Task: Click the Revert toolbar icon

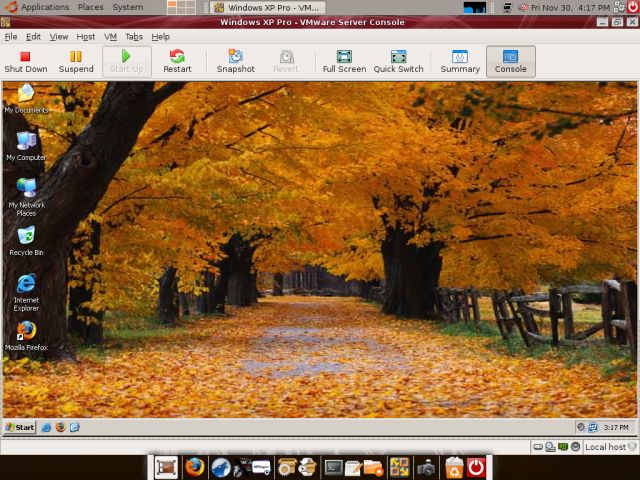Action: click(x=287, y=57)
